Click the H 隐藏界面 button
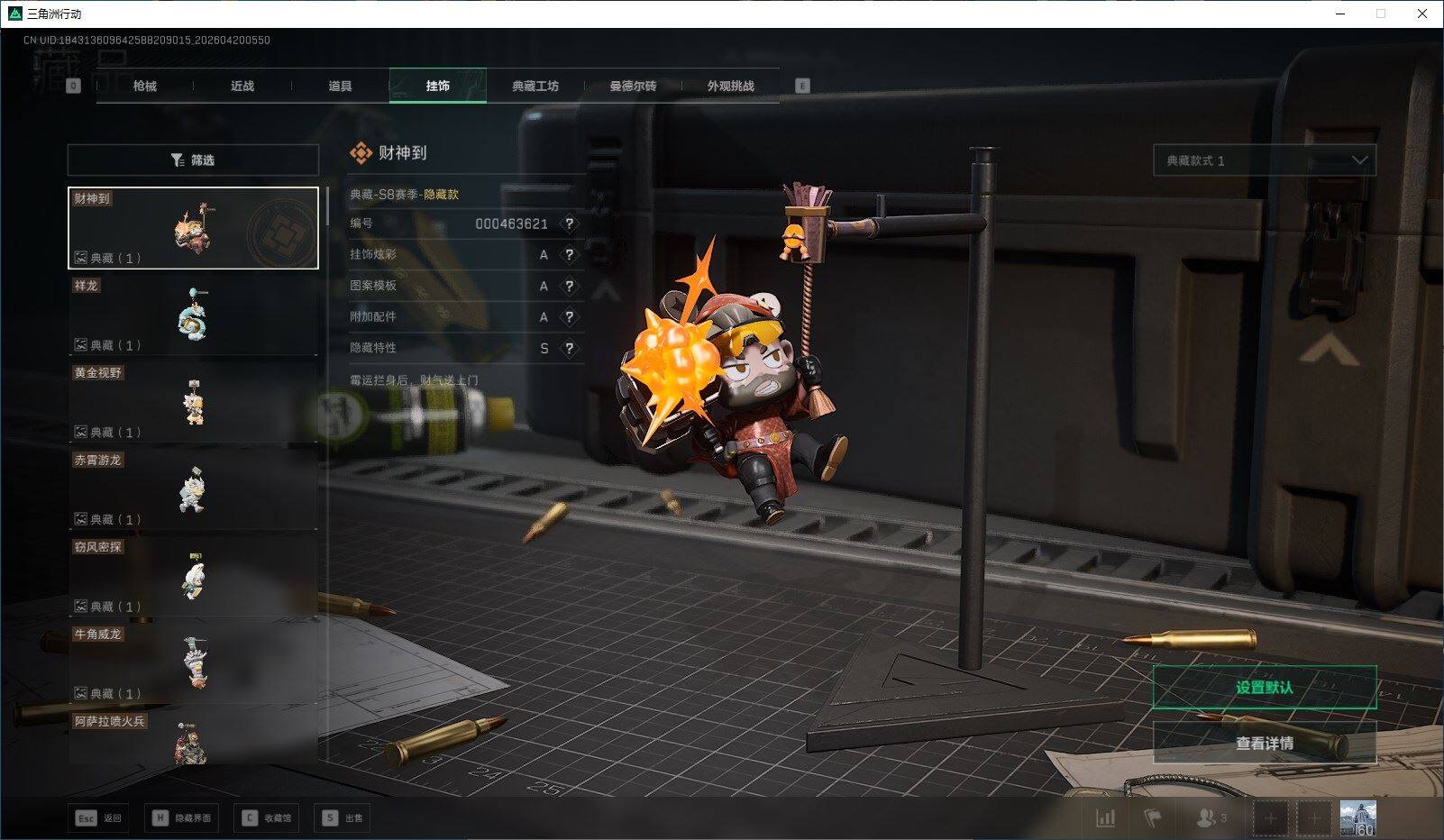1444x840 pixels. (x=181, y=817)
